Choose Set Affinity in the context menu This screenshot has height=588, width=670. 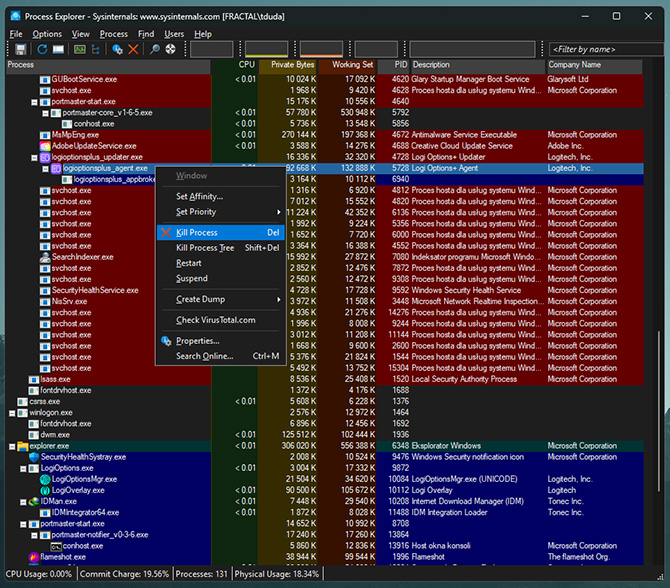click(x=221, y=197)
